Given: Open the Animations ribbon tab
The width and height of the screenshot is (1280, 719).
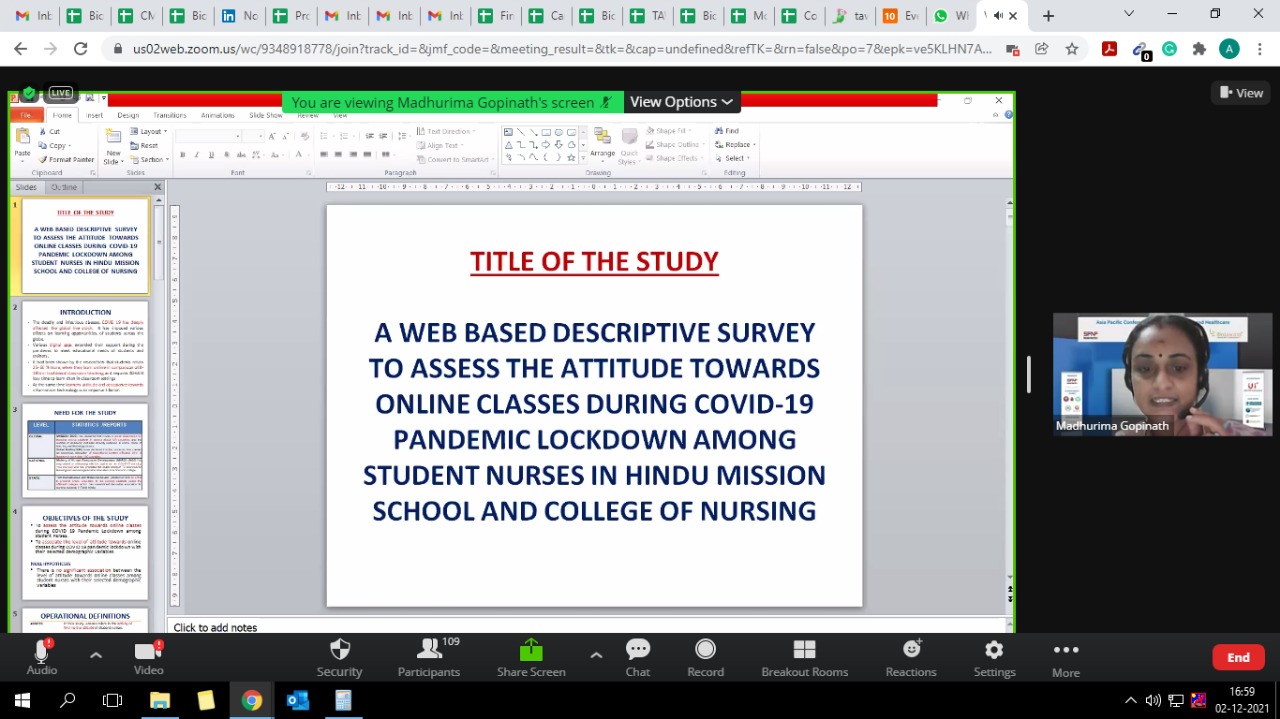Looking at the screenshot, I should click(x=217, y=115).
